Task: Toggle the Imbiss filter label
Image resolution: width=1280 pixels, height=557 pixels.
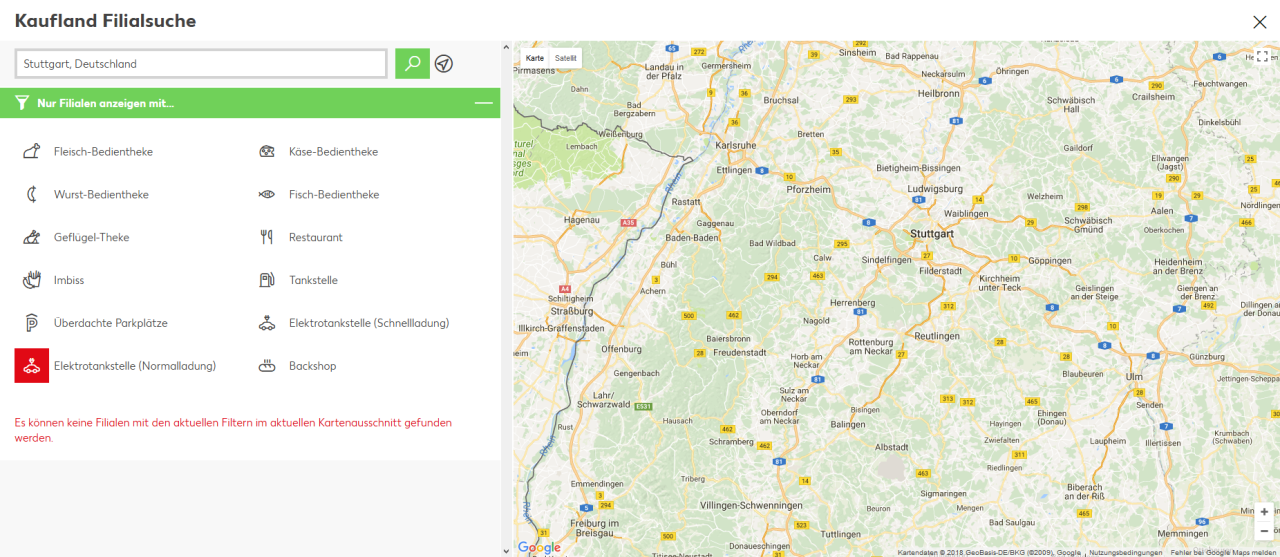Action: [69, 281]
